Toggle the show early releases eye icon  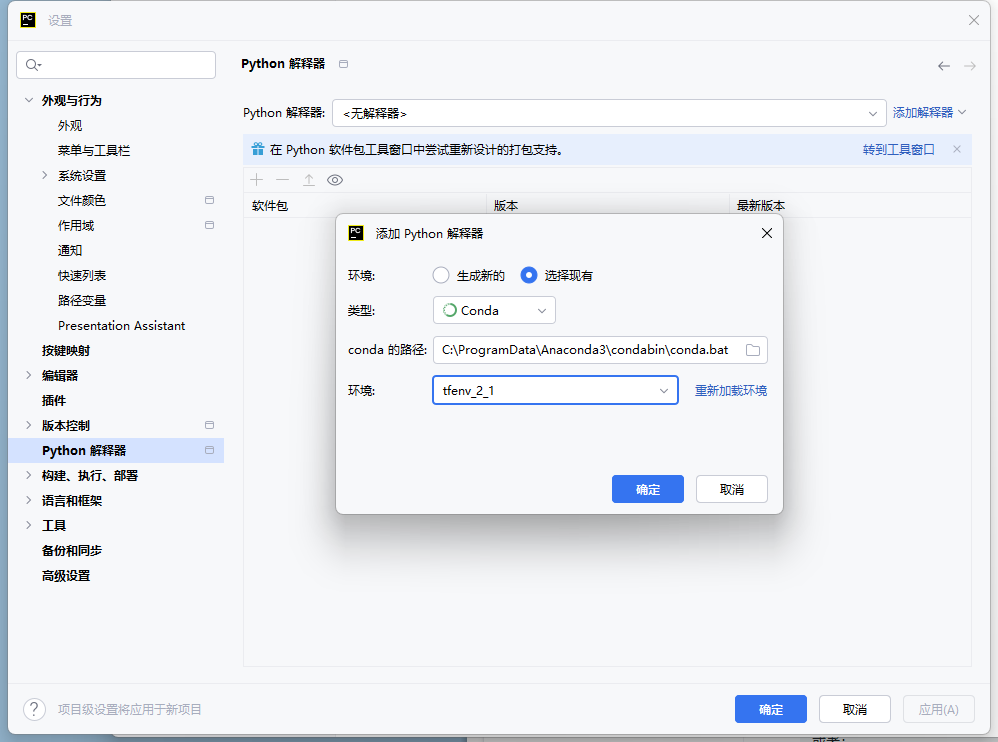click(335, 180)
